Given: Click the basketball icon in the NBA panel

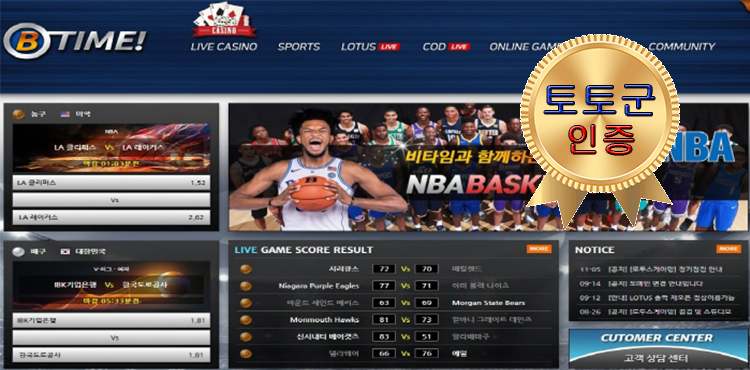Looking at the screenshot, I should (19, 114).
